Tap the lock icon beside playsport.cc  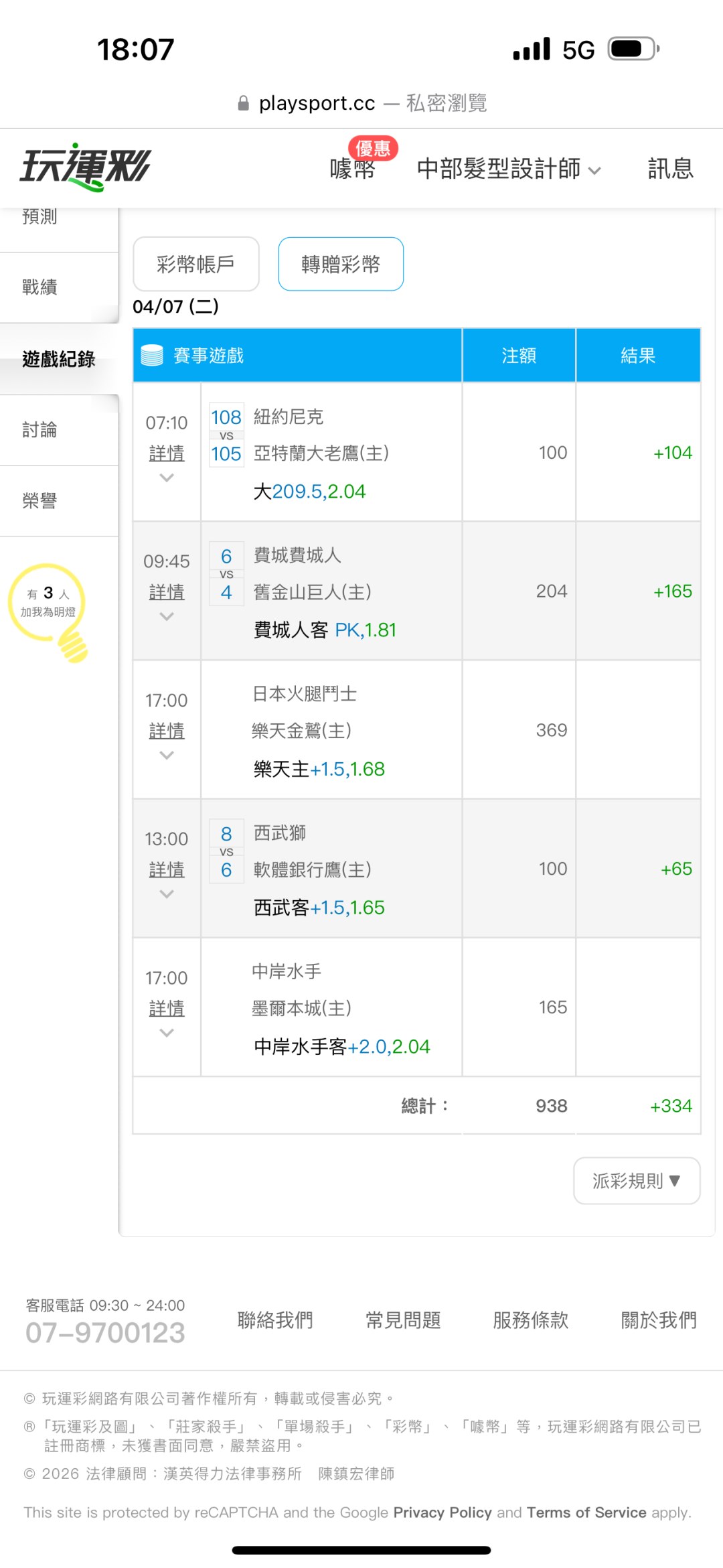point(244,103)
